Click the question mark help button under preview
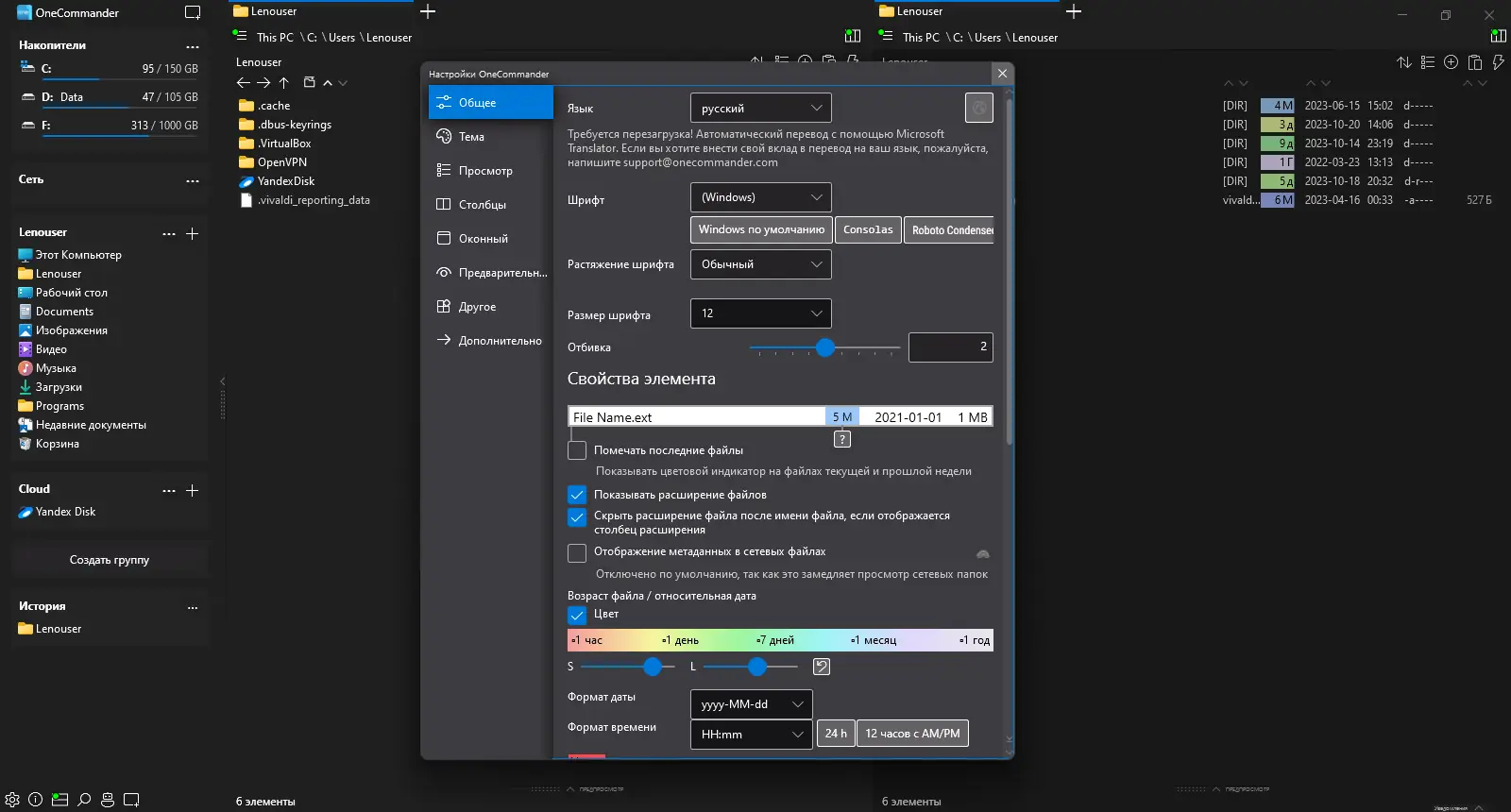The width and height of the screenshot is (1511, 812). pos(842,439)
